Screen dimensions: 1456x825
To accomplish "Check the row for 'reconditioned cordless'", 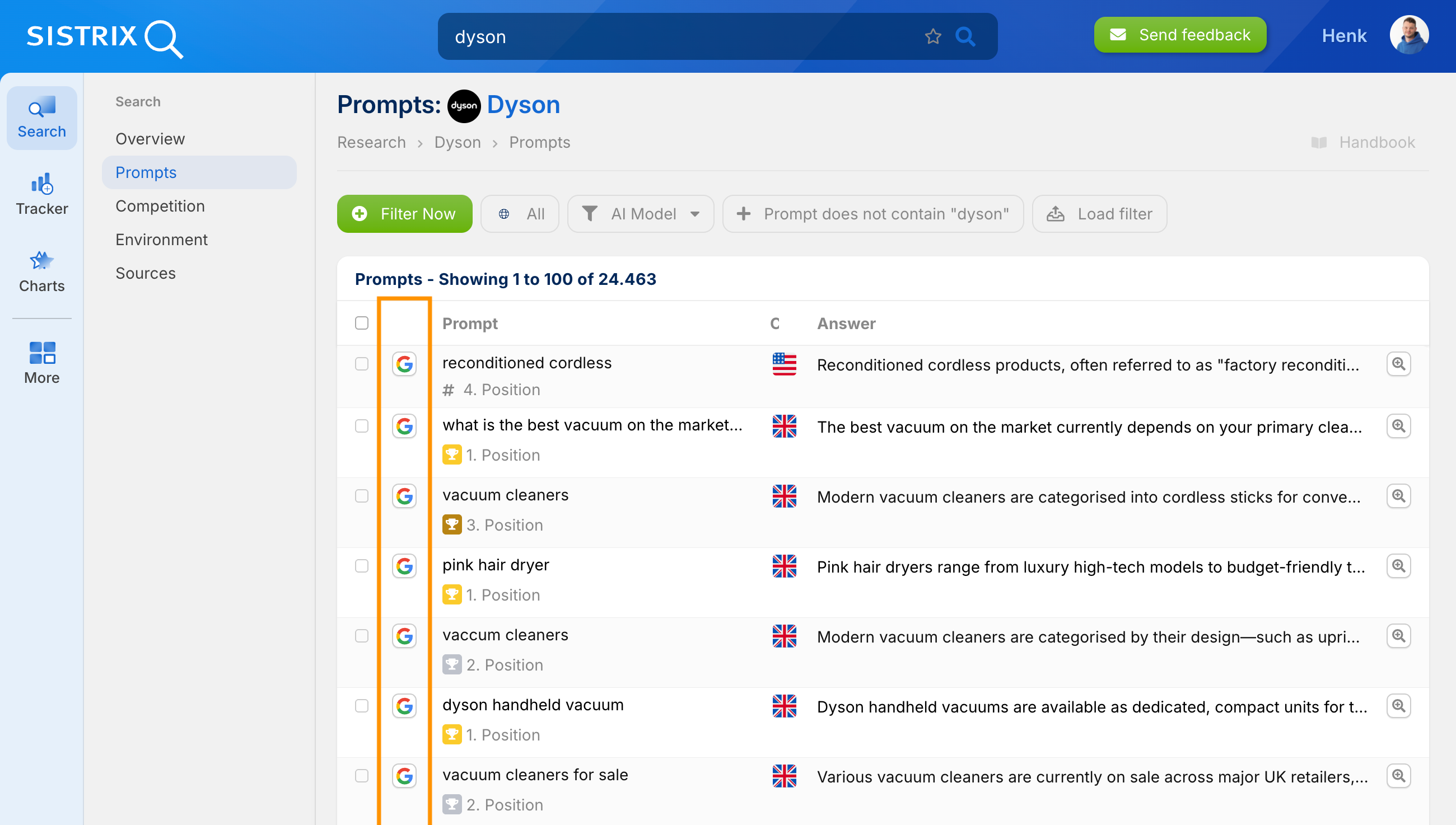I will tap(361, 364).
